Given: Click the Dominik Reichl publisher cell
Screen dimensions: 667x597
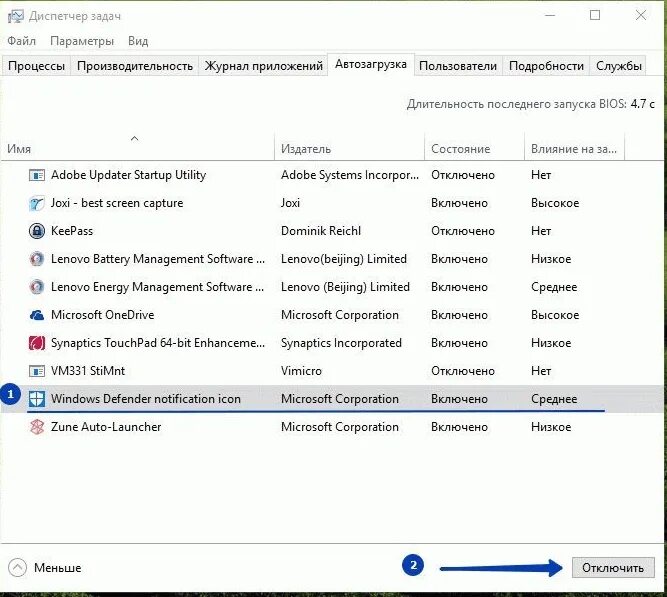Looking at the screenshot, I should pyautogui.click(x=321, y=231).
